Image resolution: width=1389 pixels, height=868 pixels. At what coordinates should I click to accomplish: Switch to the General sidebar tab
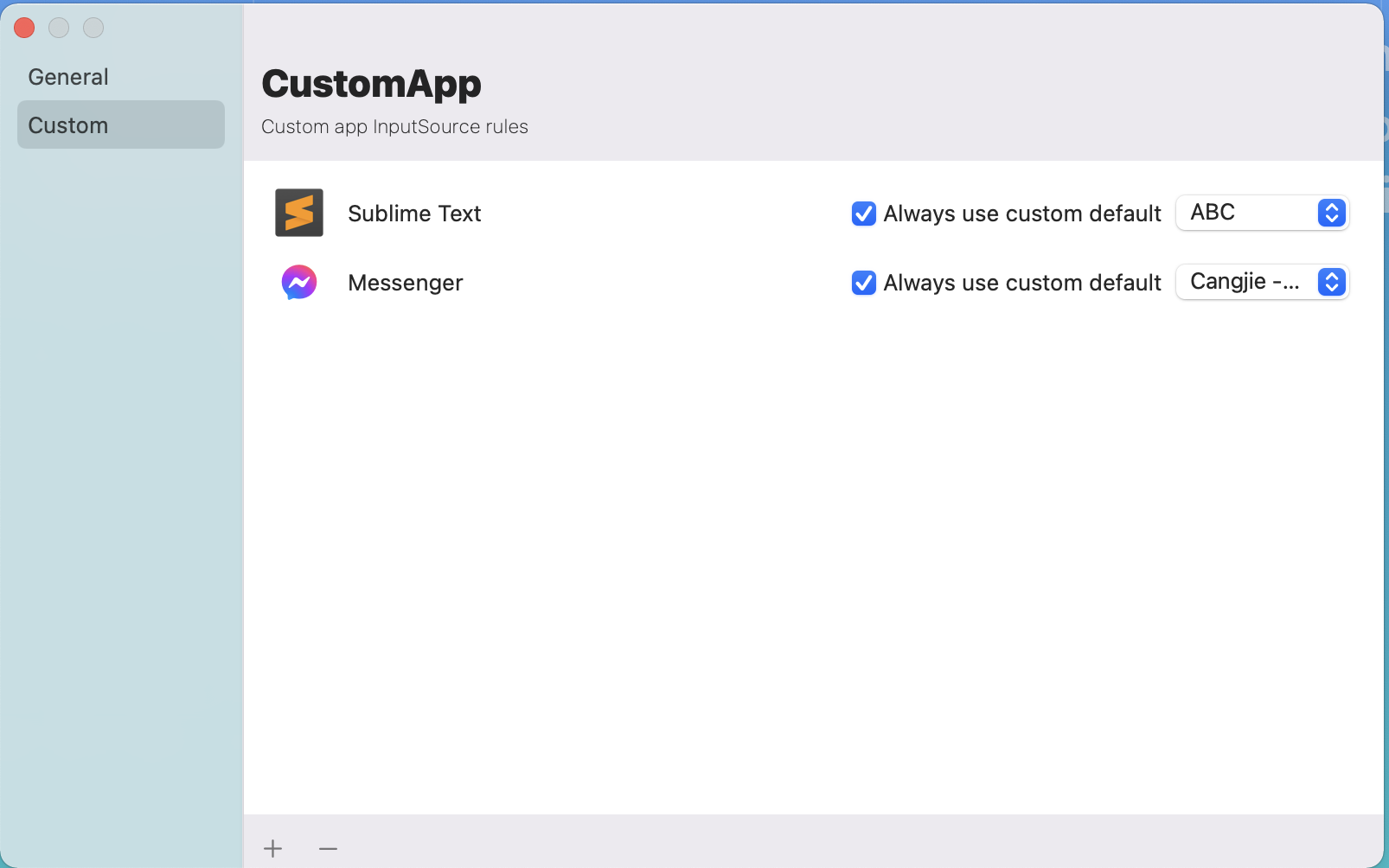(68, 77)
